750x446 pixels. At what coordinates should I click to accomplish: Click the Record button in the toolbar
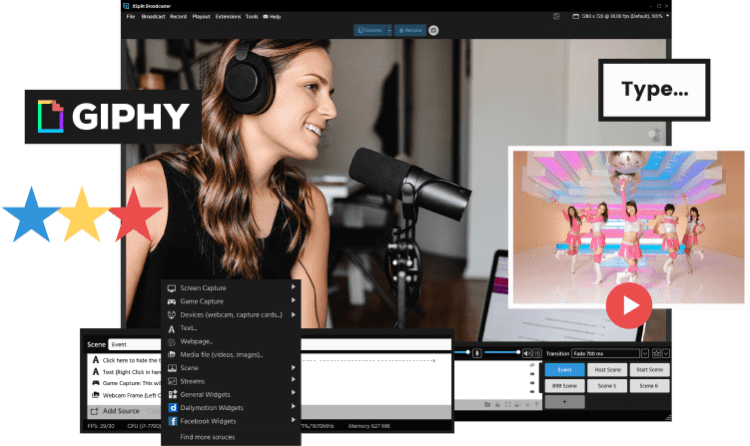tap(410, 30)
